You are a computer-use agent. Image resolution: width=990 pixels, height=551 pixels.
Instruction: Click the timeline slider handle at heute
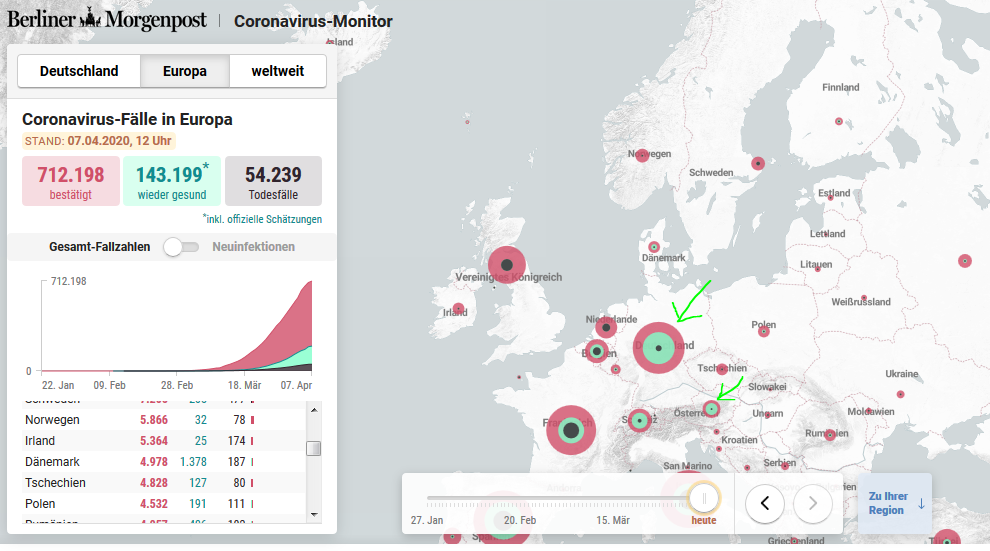point(704,497)
